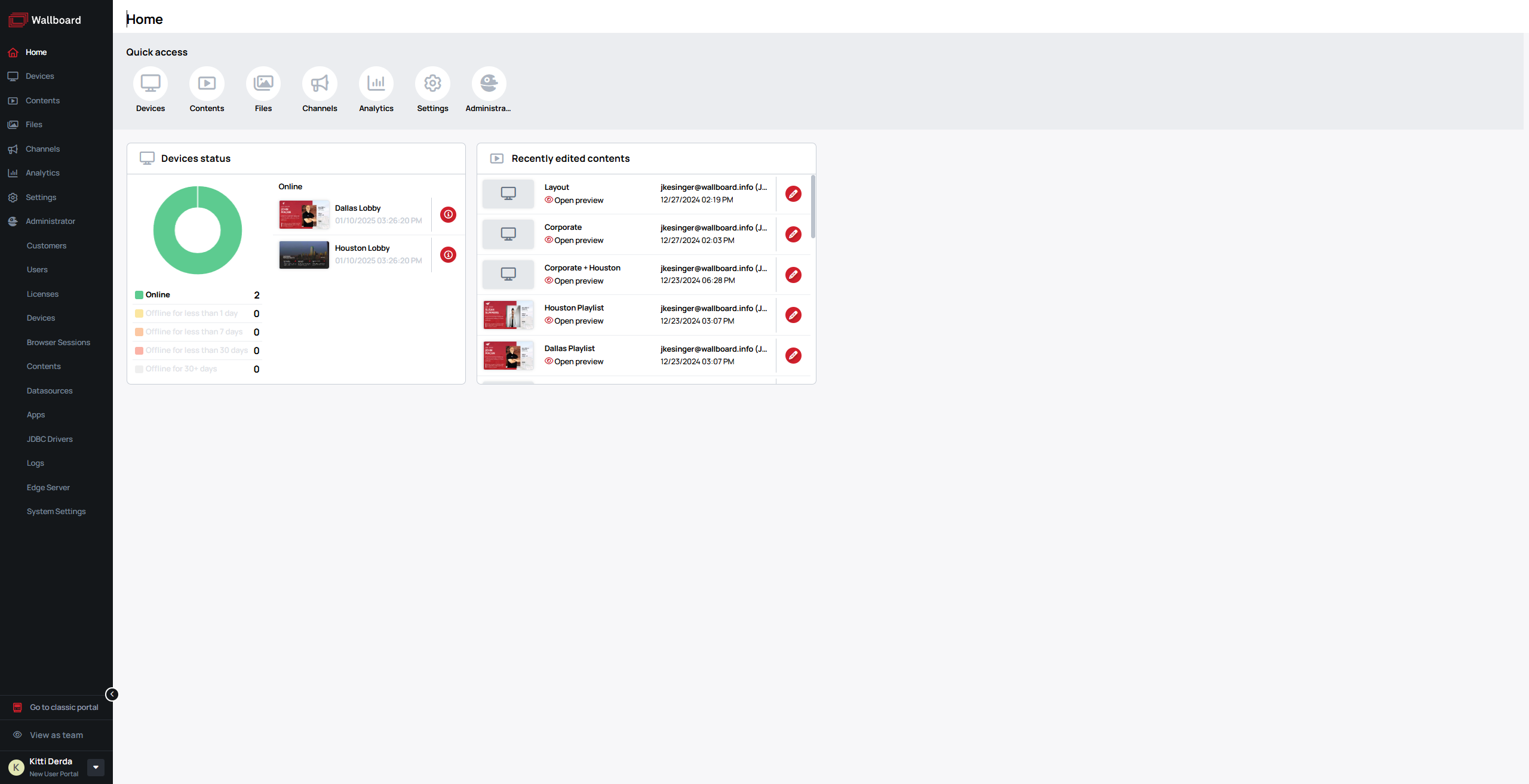This screenshot has width=1529, height=784.
Task: Click info icon for Houston Lobby
Action: (448, 255)
